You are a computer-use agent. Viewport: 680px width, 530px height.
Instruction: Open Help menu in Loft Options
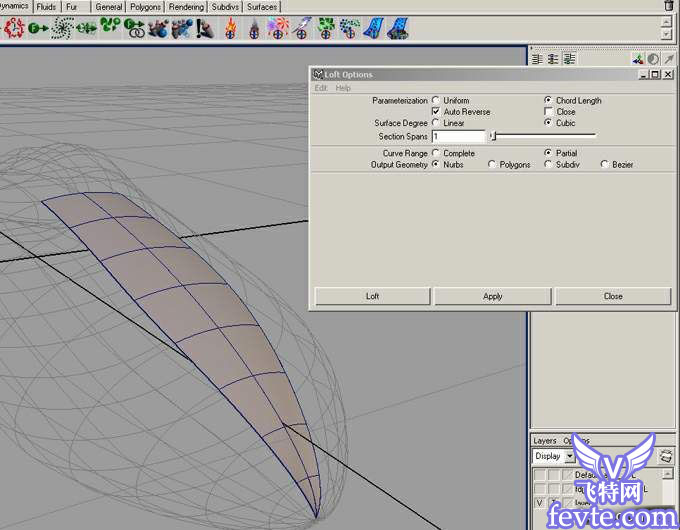343,88
